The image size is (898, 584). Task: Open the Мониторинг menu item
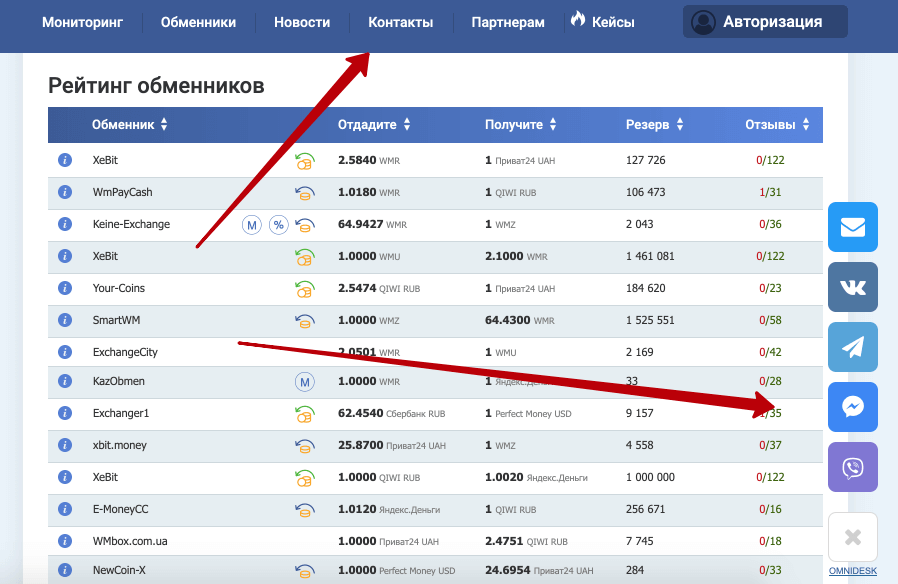pyautogui.click(x=82, y=22)
